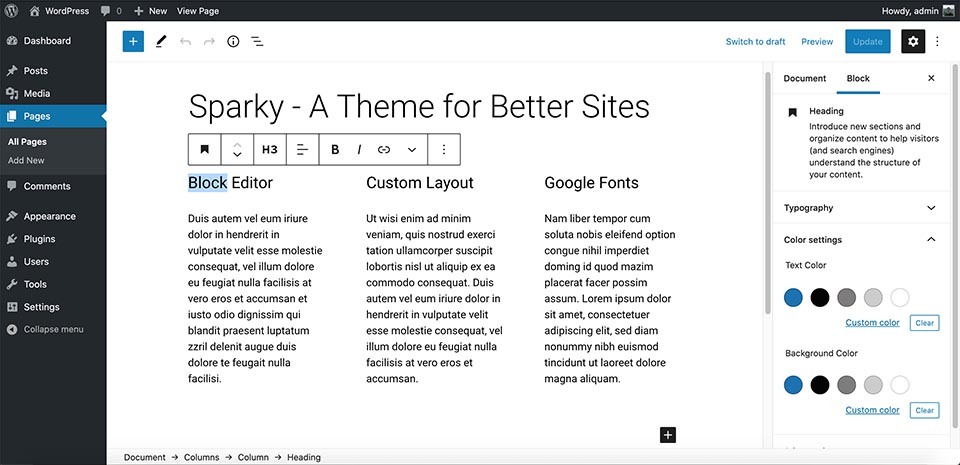Viewport: 960px width, 465px height.
Task: Click the black add block button below columns
Action: tap(668, 435)
